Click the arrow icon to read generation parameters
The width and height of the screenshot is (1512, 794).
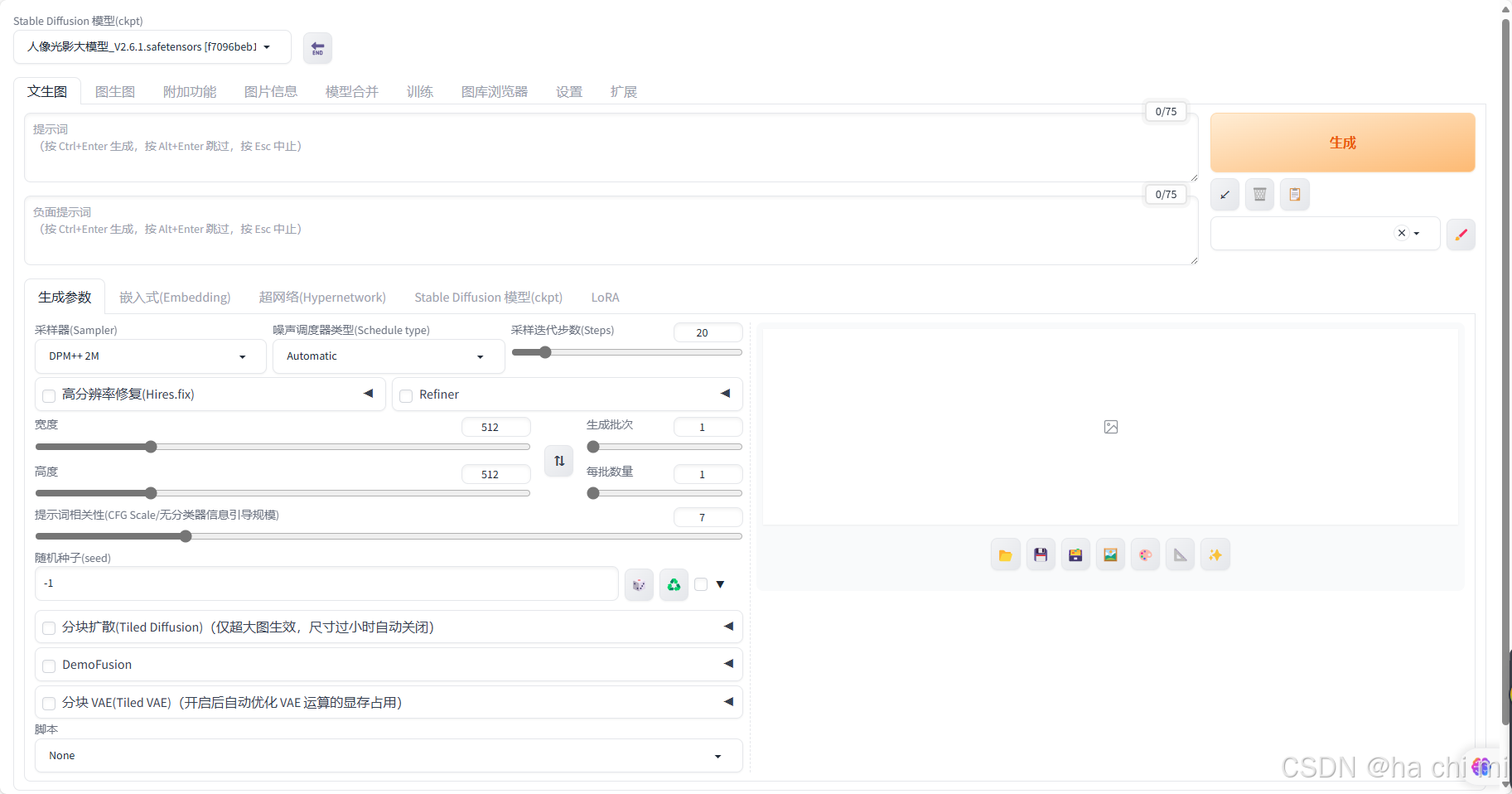[x=1225, y=195]
